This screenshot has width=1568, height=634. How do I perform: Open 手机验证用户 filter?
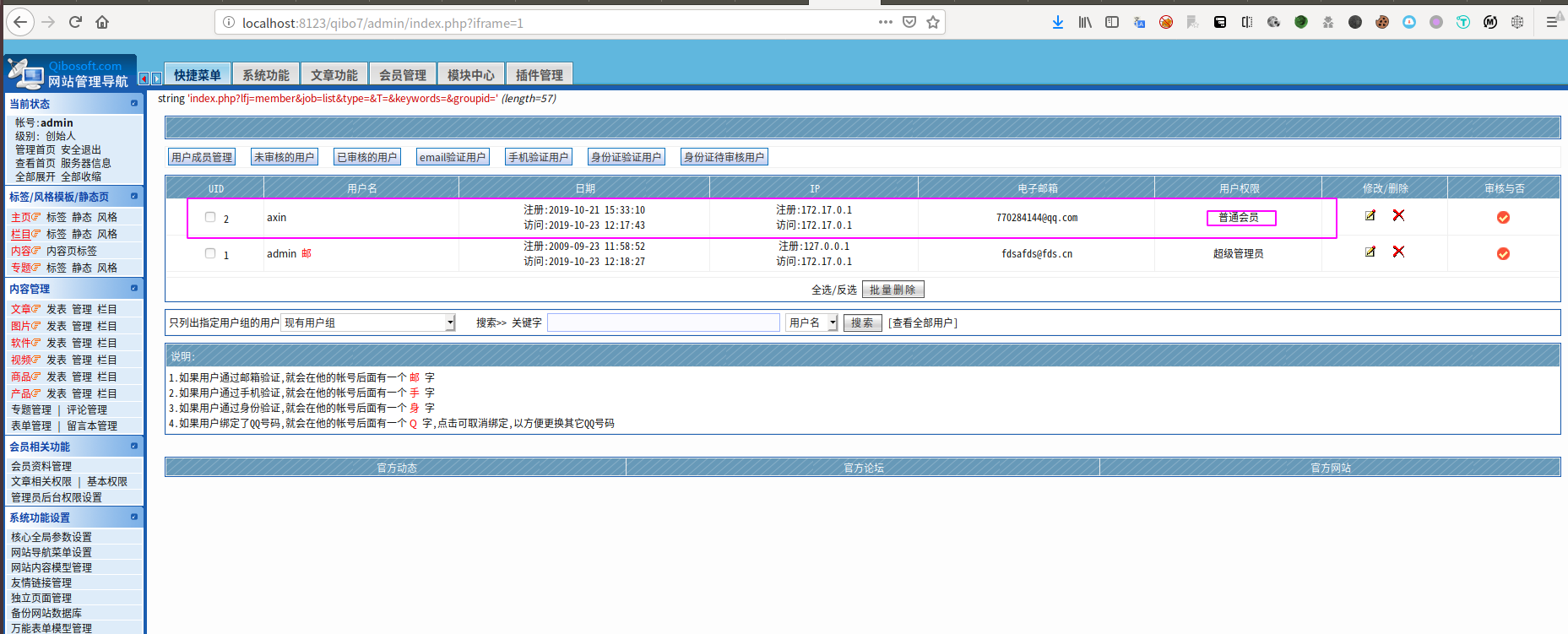click(x=539, y=157)
